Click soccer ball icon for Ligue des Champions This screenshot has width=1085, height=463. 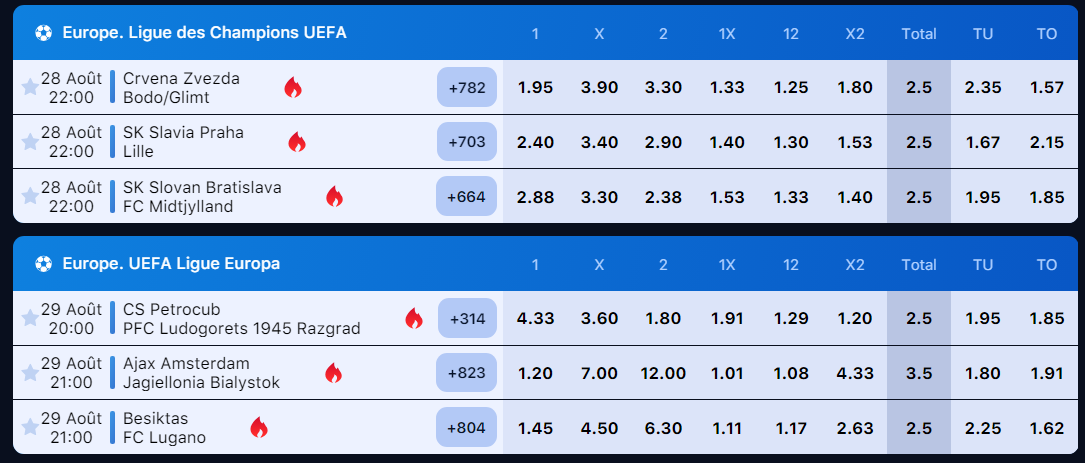point(44,33)
